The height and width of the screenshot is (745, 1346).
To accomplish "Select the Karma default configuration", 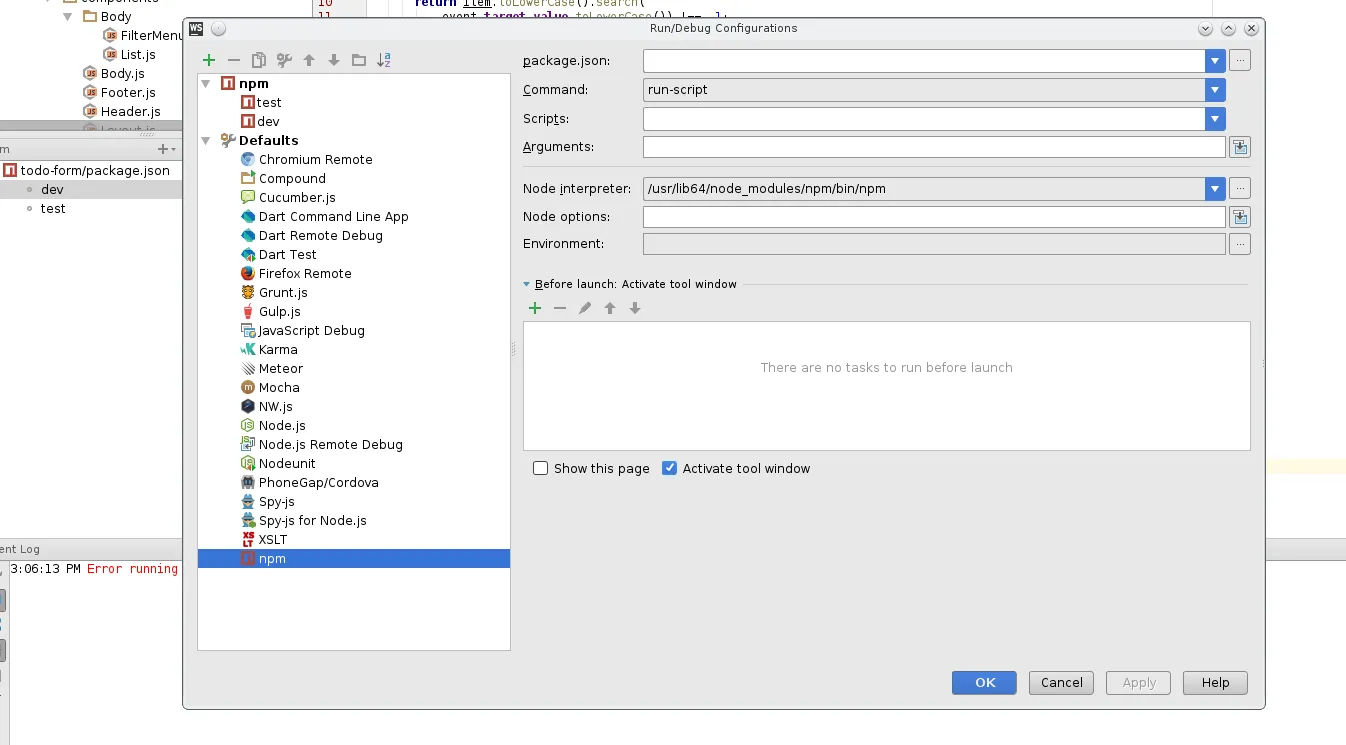I will click(x=269, y=350).
